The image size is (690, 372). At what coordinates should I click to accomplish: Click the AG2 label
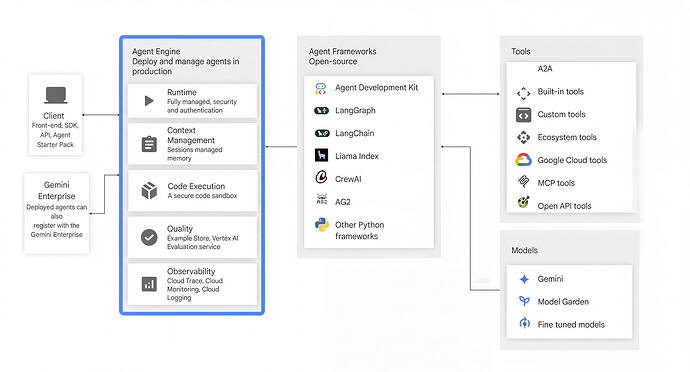[343, 202]
